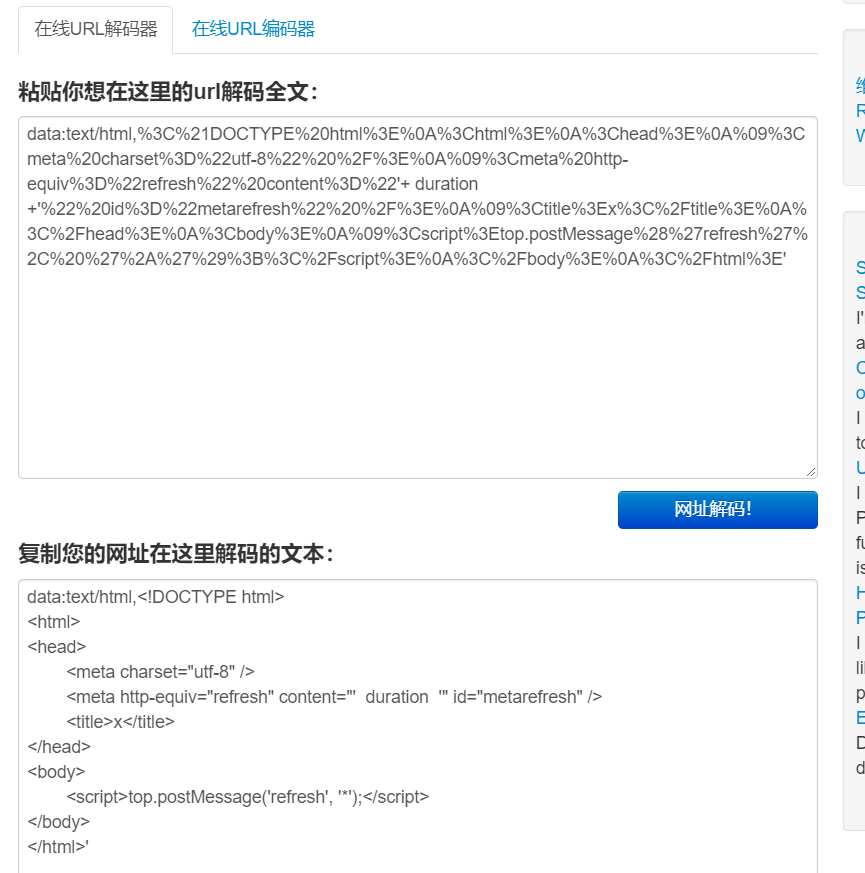Click the 网址解码! button

point(717,510)
